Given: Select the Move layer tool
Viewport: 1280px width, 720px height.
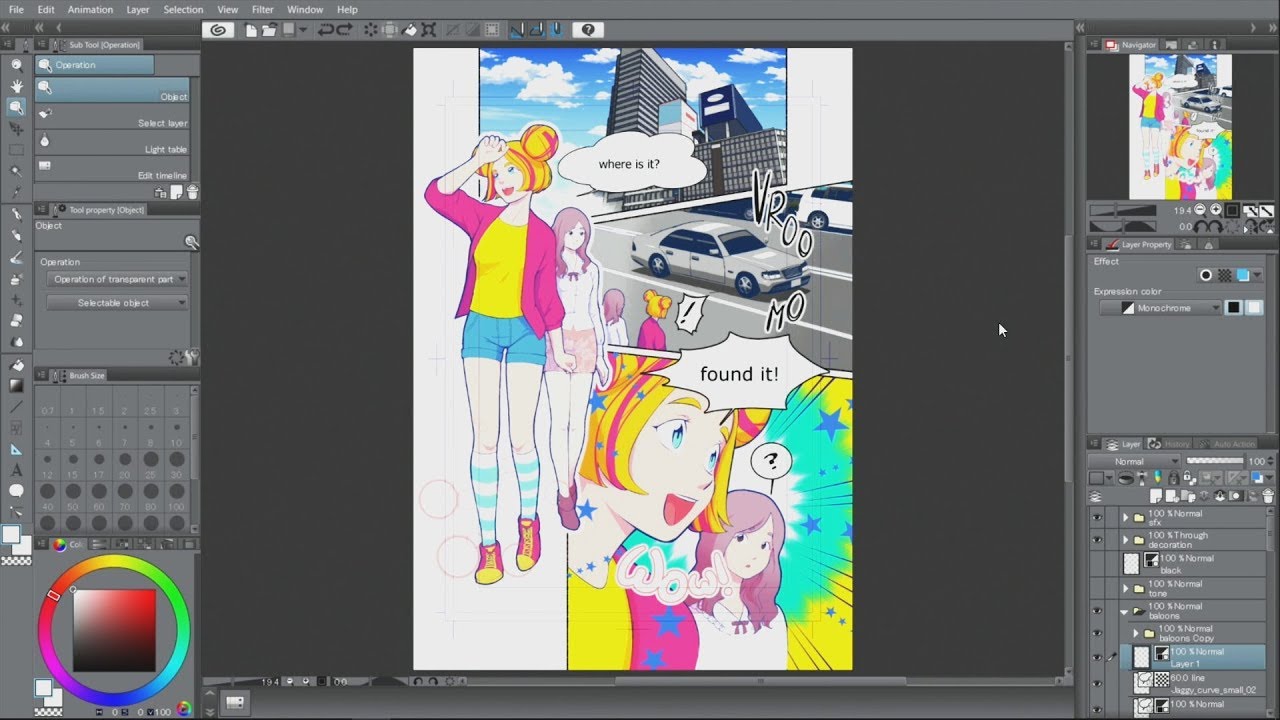Looking at the screenshot, I should 16,129.
